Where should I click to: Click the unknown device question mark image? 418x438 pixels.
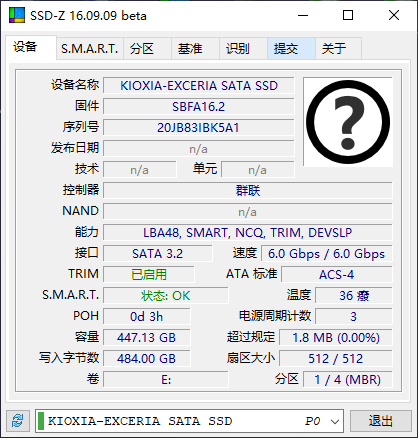[x=348, y=122]
